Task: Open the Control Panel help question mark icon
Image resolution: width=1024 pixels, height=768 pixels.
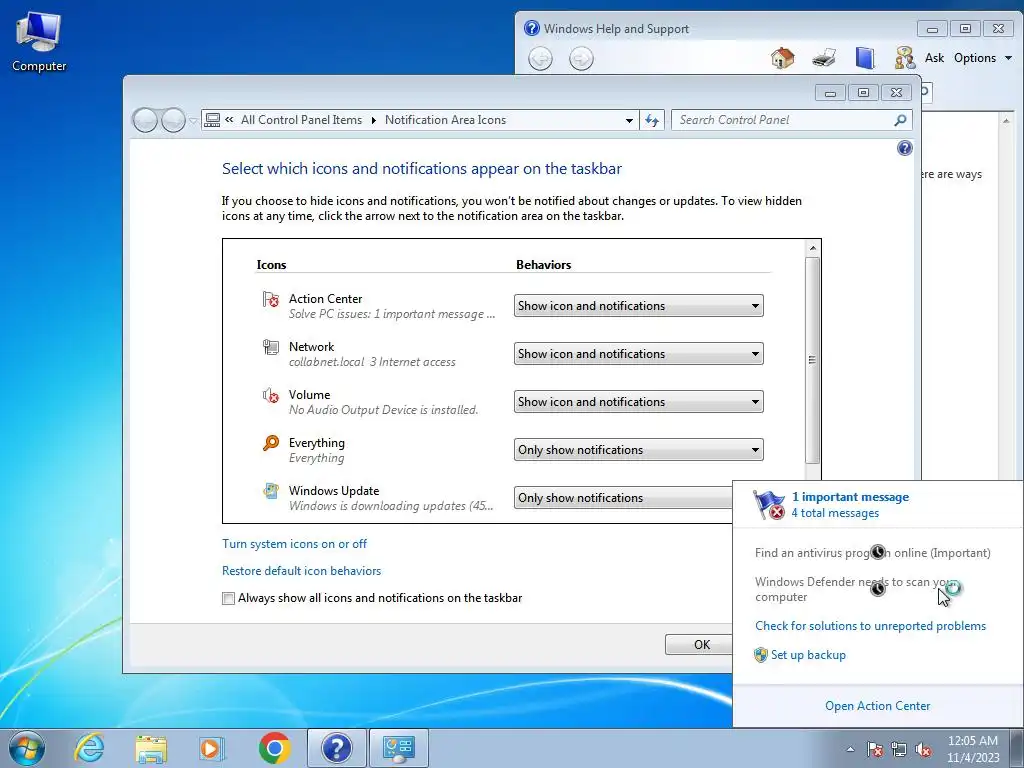Action: (x=904, y=148)
